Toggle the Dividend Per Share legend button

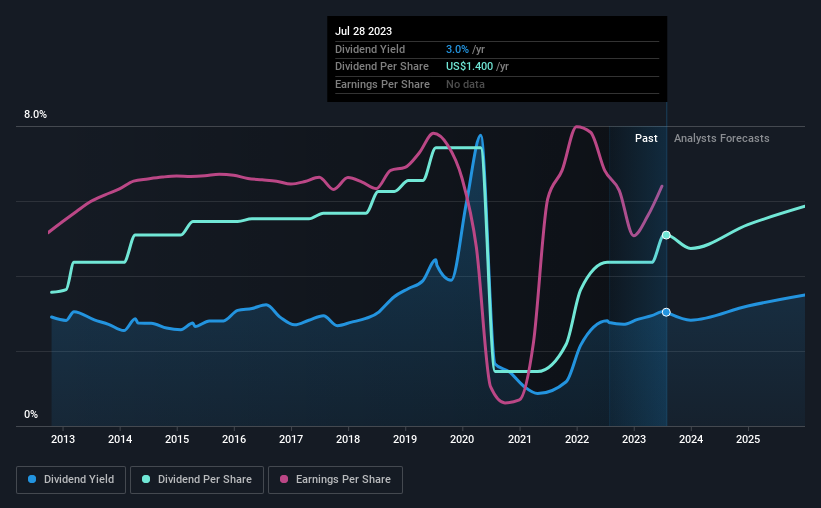[x=197, y=479]
